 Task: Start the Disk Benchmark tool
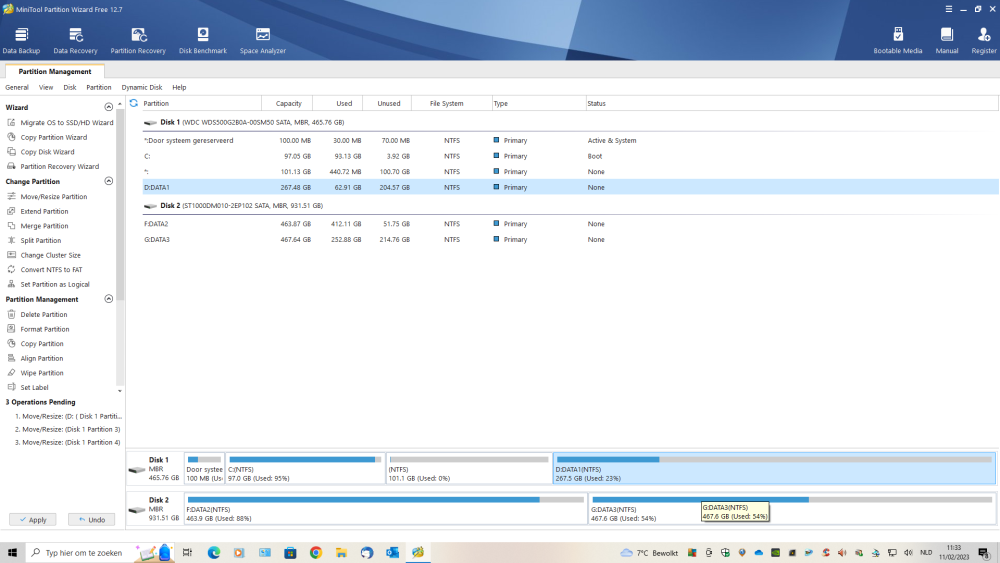[x=203, y=40]
